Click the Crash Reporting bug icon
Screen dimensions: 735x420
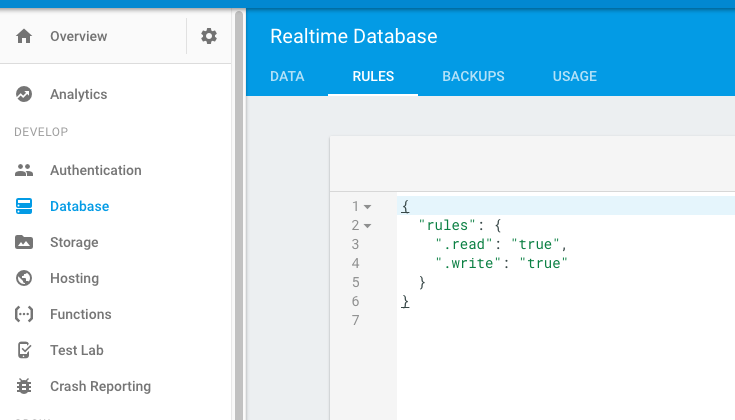24,386
